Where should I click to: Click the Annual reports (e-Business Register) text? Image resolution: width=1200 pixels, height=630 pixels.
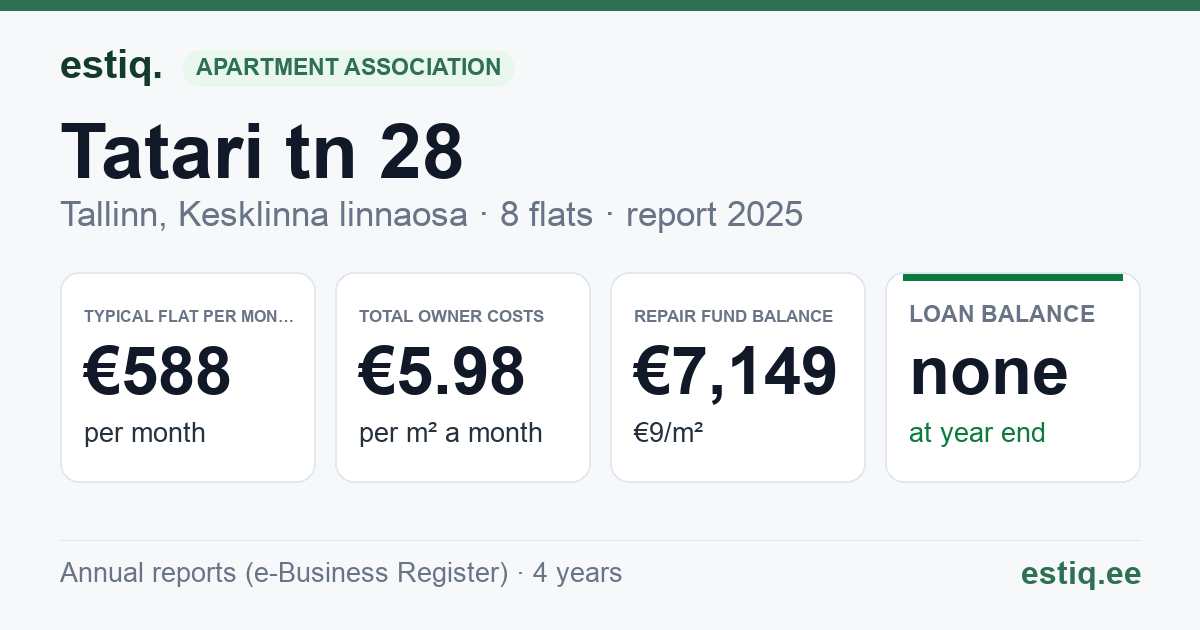coord(284,573)
